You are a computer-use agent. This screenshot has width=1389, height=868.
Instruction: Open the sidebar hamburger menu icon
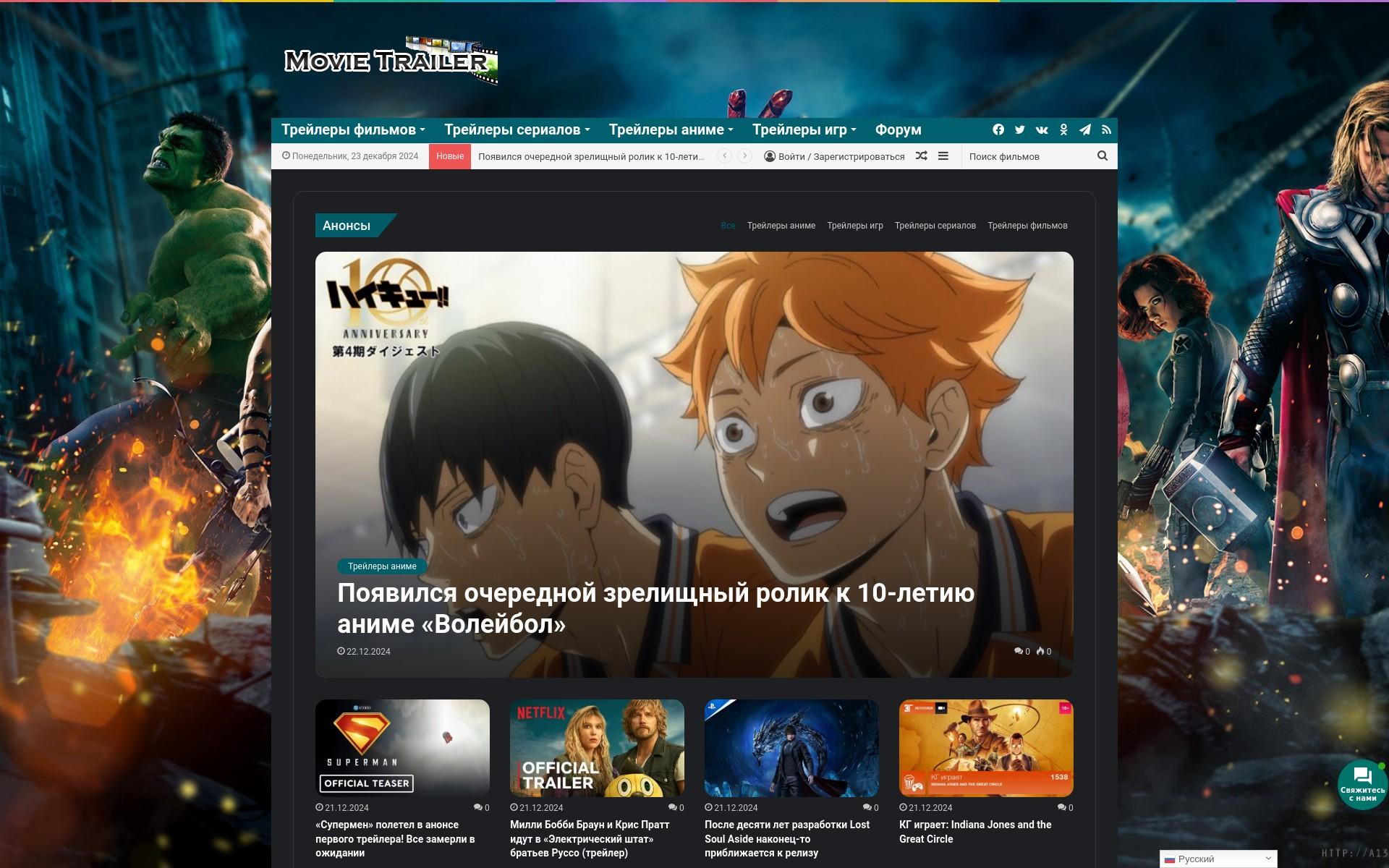coord(943,156)
